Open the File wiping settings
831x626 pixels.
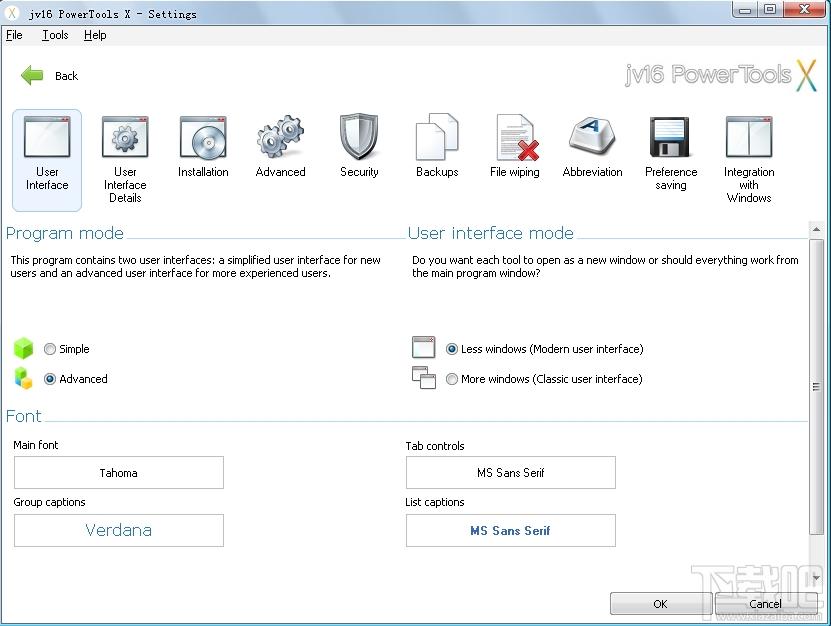(515, 146)
